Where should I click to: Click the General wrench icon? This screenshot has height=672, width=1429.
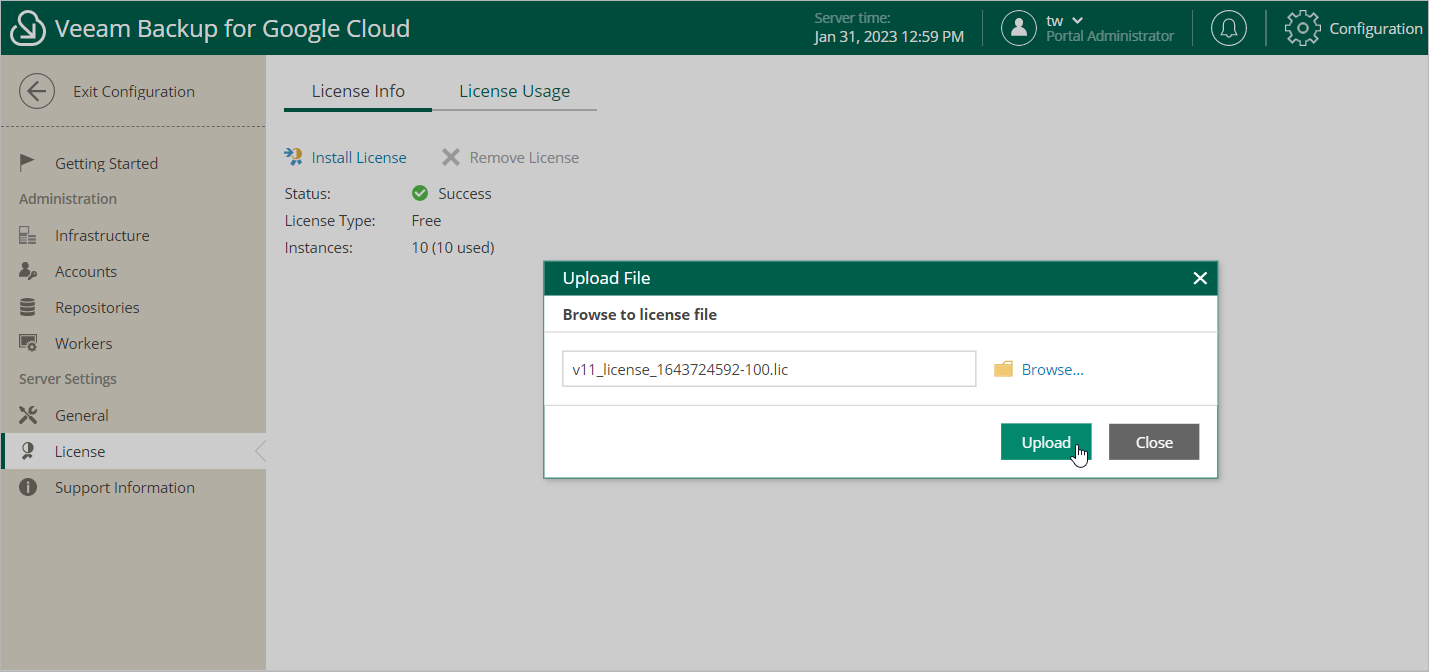[28, 415]
